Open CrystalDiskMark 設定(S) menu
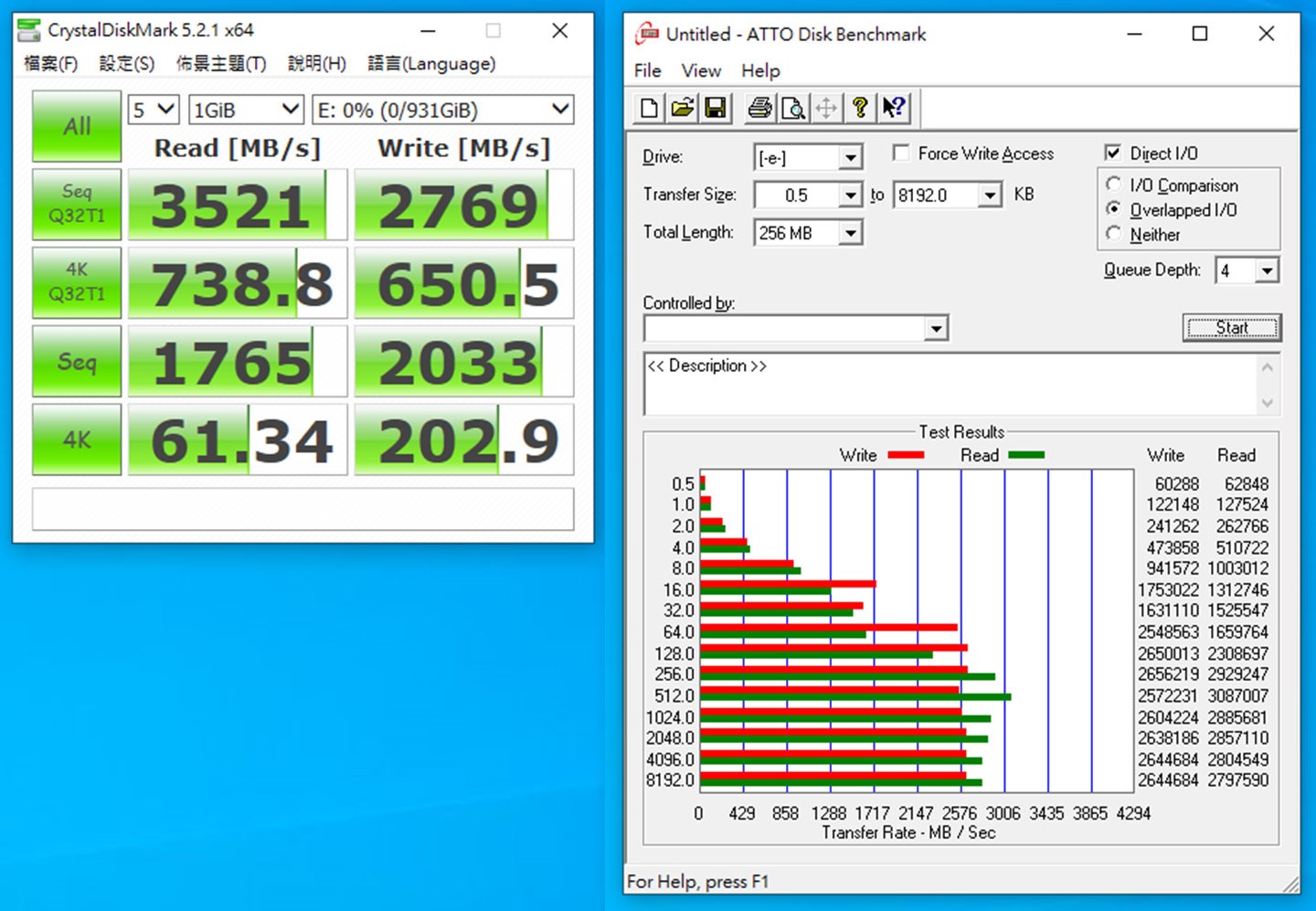 click(127, 63)
